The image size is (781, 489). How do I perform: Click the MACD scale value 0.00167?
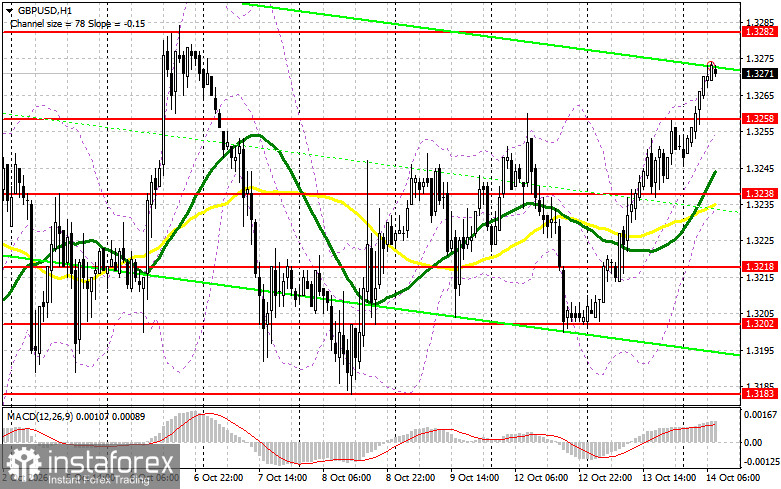[x=759, y=414]
